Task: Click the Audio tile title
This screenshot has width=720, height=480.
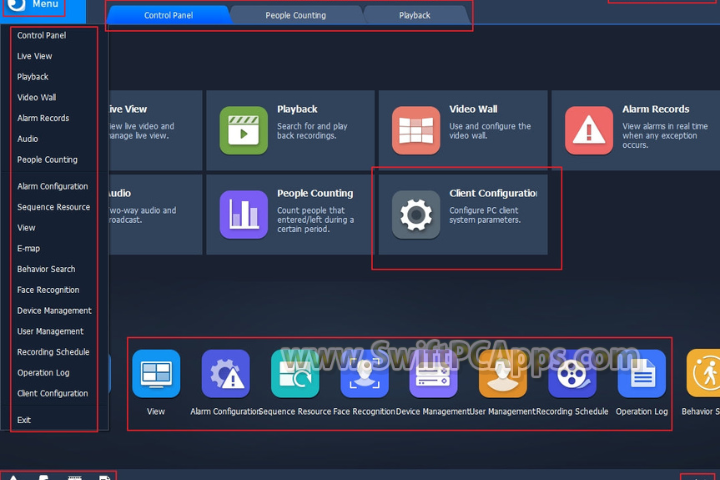Action: pos(120,193)
